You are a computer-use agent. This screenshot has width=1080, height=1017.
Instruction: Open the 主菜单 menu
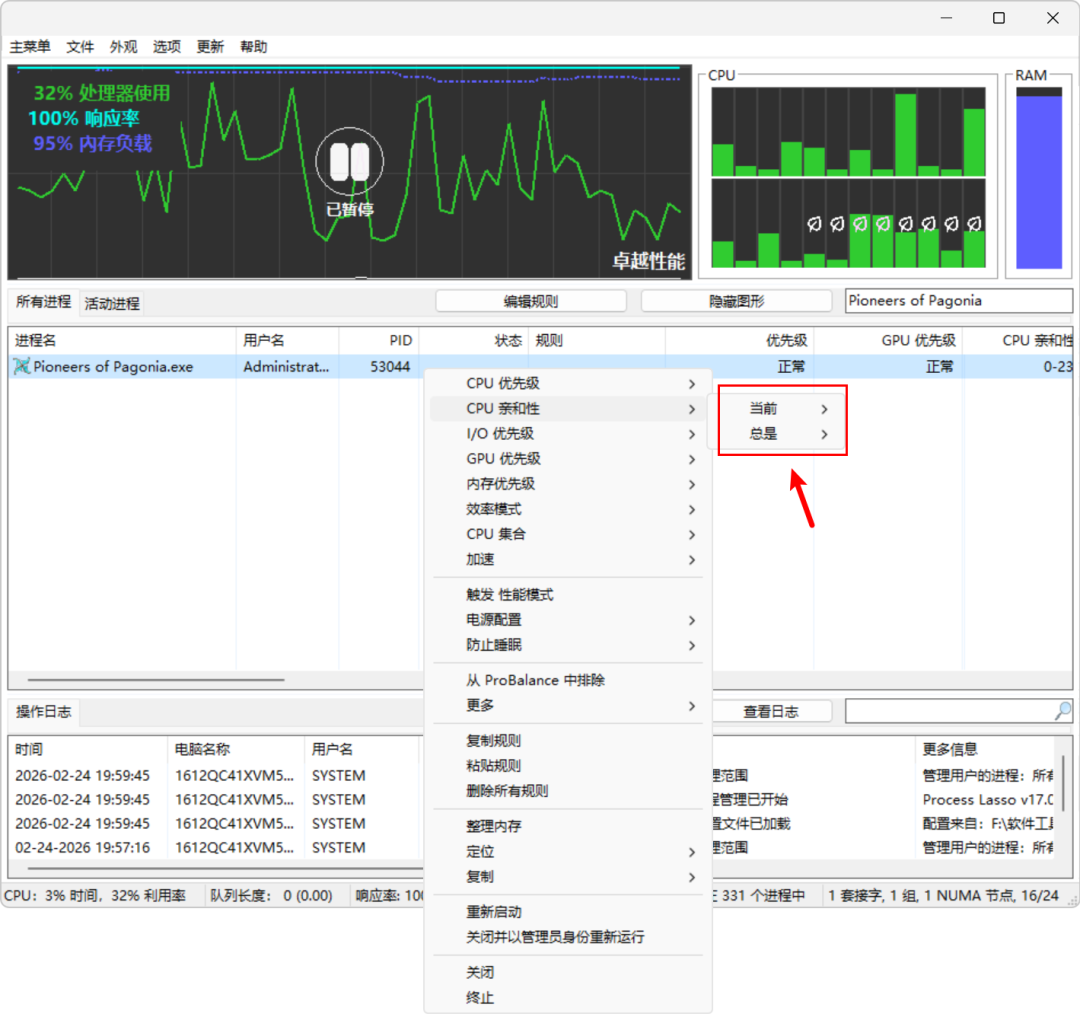pos(30,47)
